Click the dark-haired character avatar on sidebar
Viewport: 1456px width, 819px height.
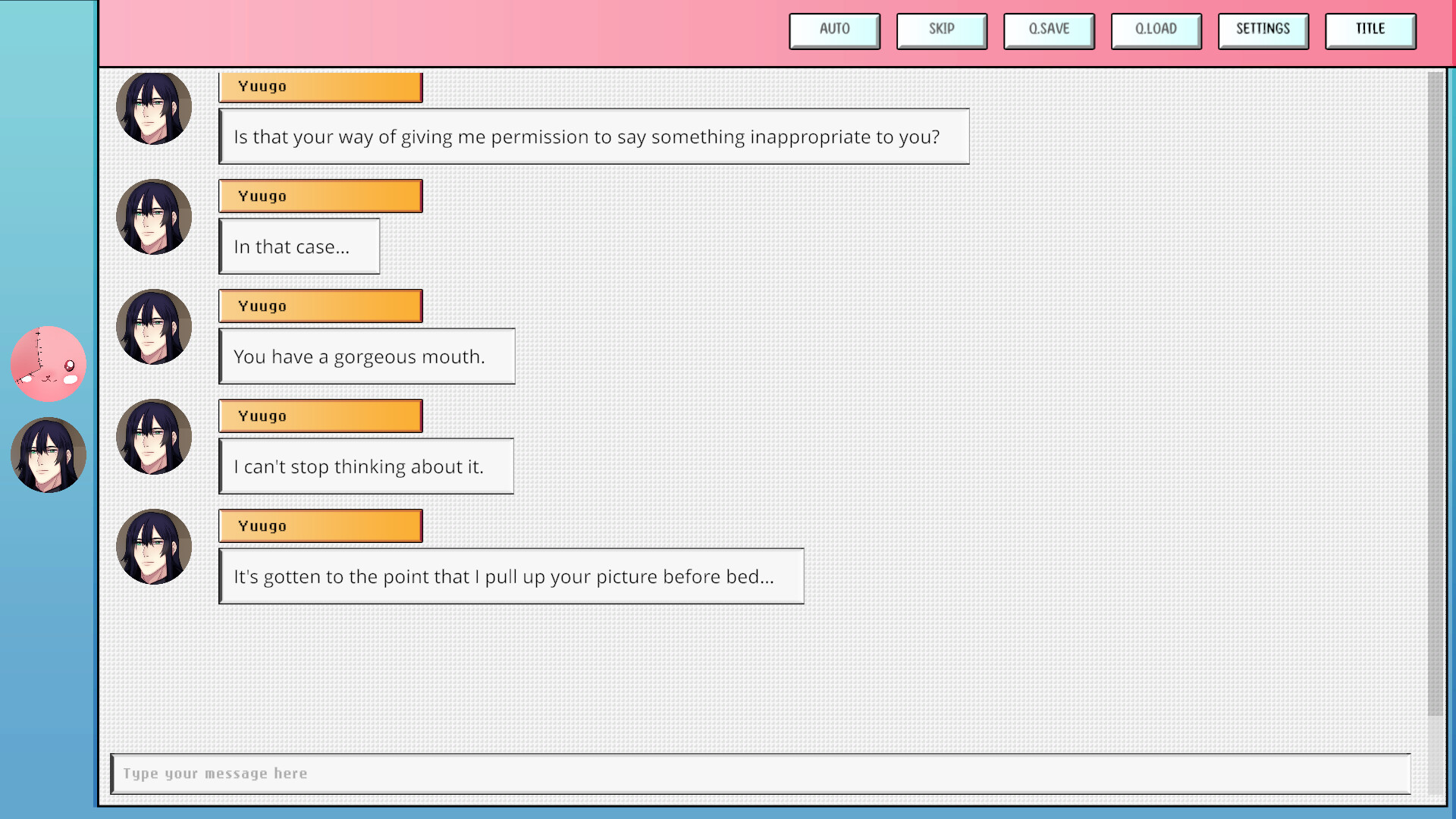point(48,455)
